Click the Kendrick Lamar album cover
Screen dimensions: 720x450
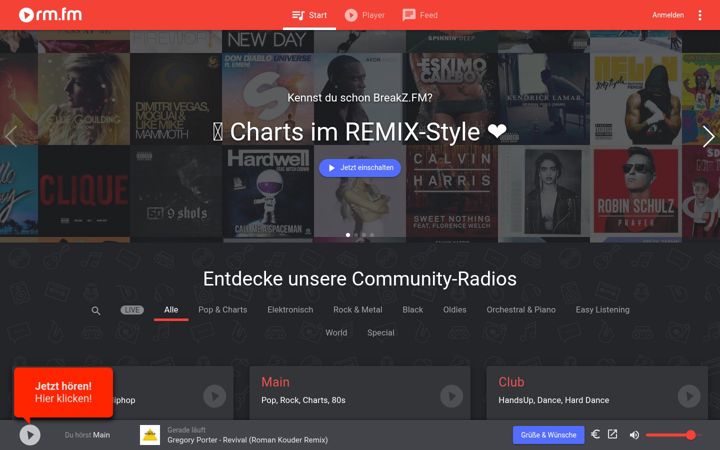(544, 99)
